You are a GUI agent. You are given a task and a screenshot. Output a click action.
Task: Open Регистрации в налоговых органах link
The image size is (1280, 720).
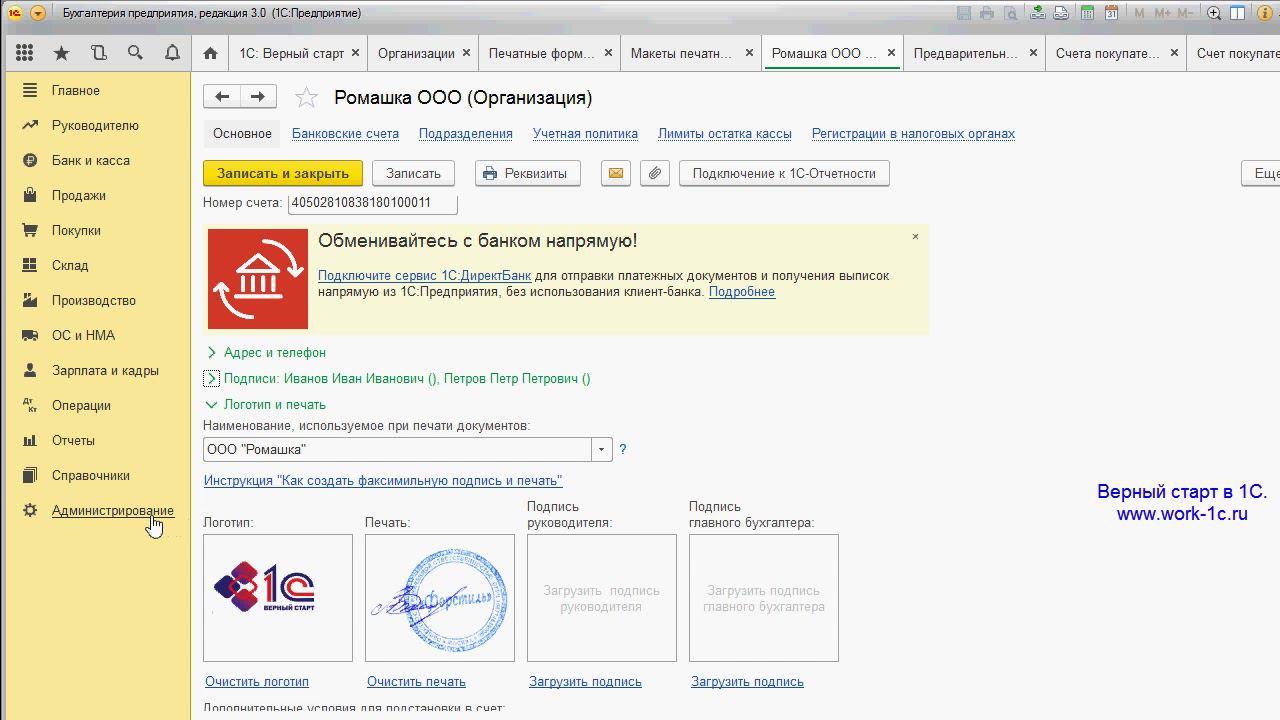pos(913,133)
